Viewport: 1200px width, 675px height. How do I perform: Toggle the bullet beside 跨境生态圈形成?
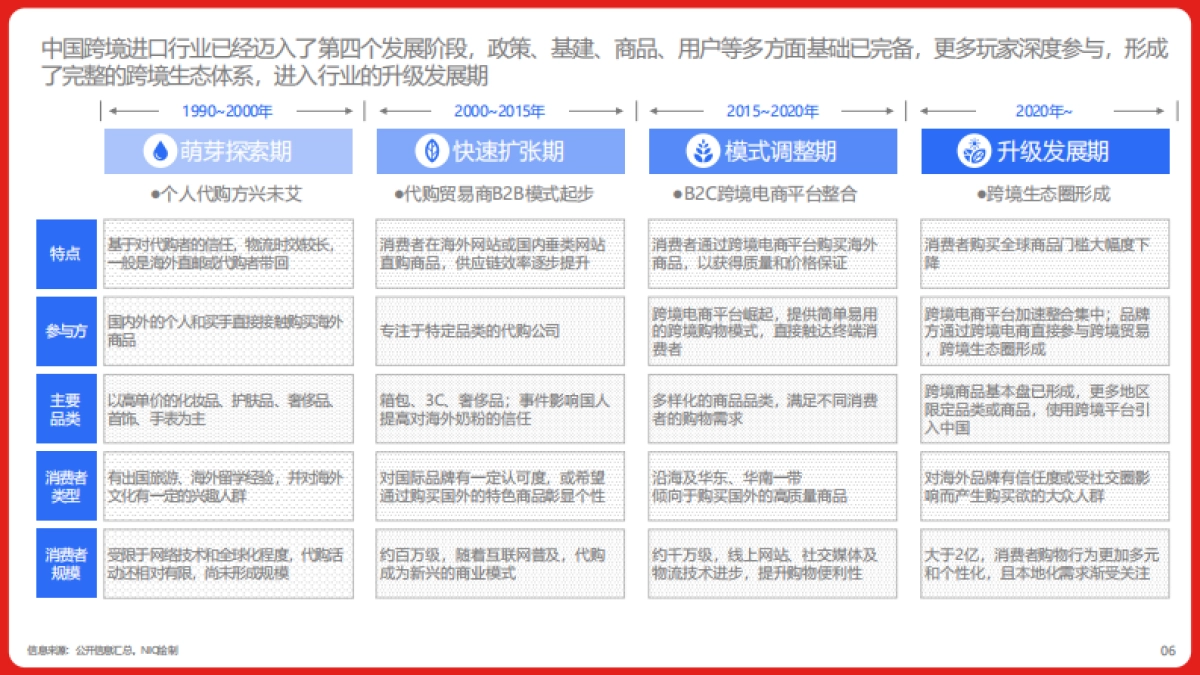point(981,194)
